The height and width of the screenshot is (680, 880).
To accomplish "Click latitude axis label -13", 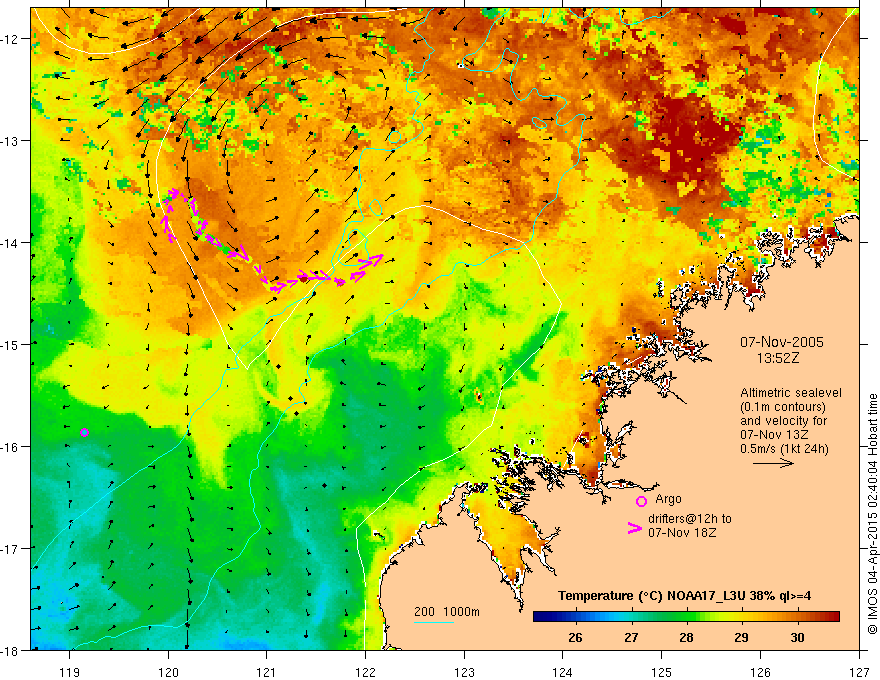I will tap(11, 140).
